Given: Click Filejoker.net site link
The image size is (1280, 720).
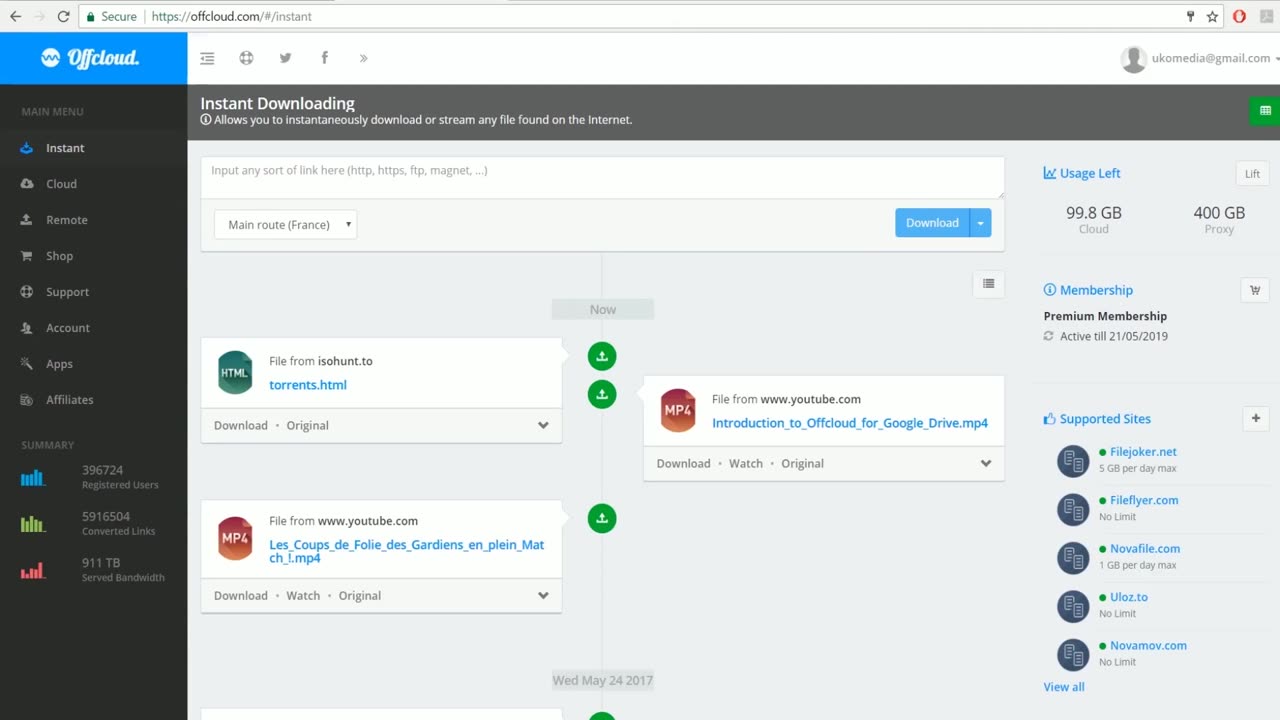Looking at the screenshot, I should click(1143, 452).
